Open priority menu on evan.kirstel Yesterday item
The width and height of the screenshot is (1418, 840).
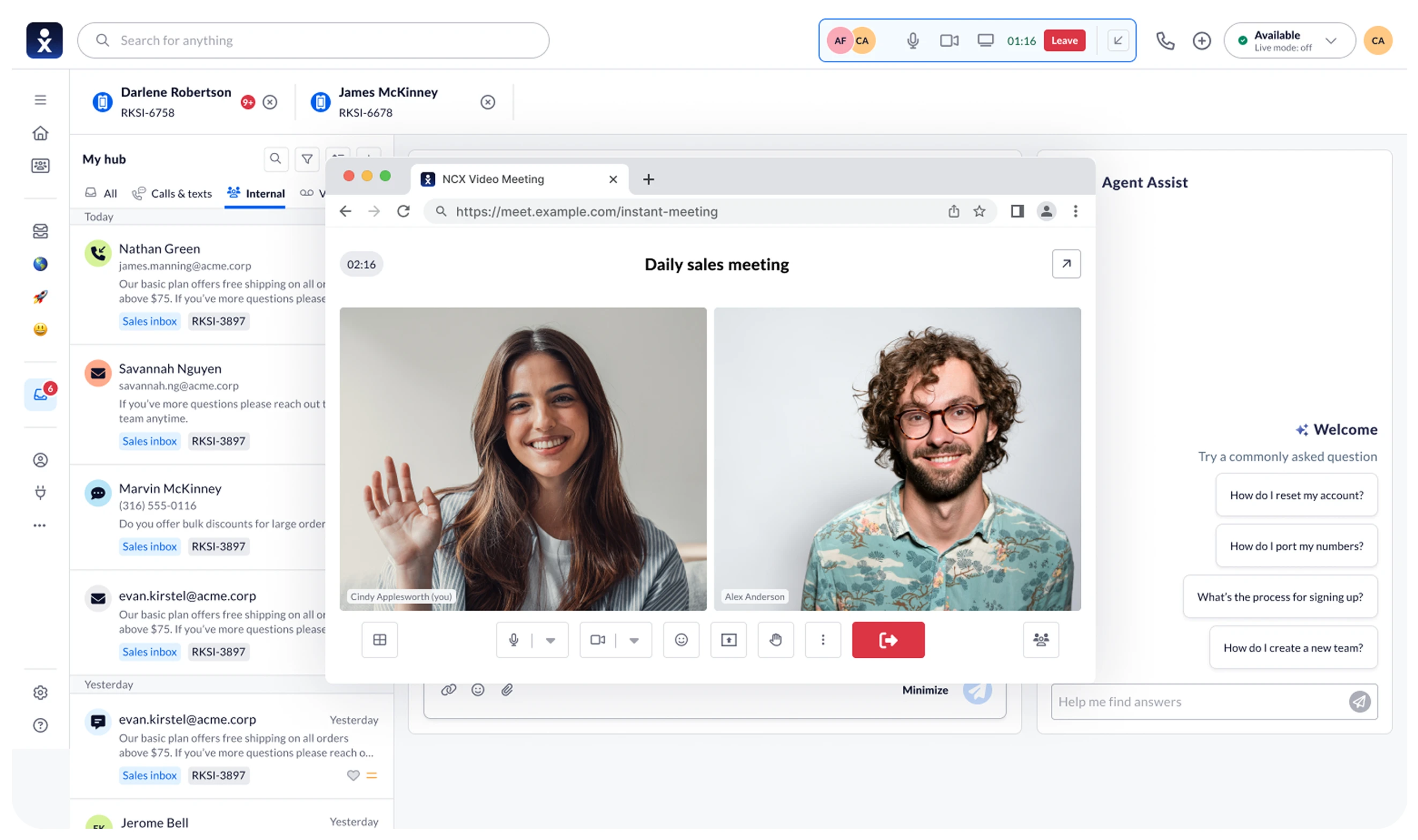372,776
